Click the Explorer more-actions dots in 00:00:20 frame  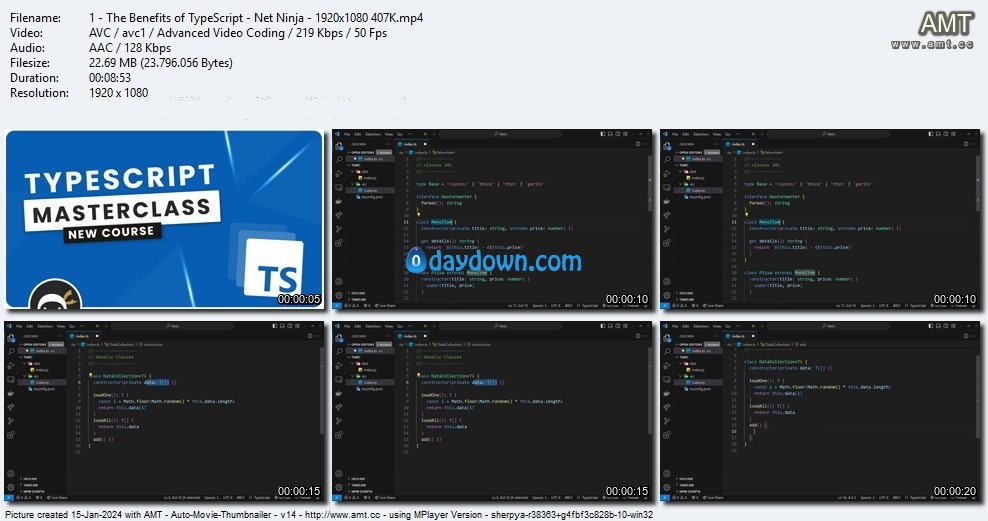coord(716,336)
